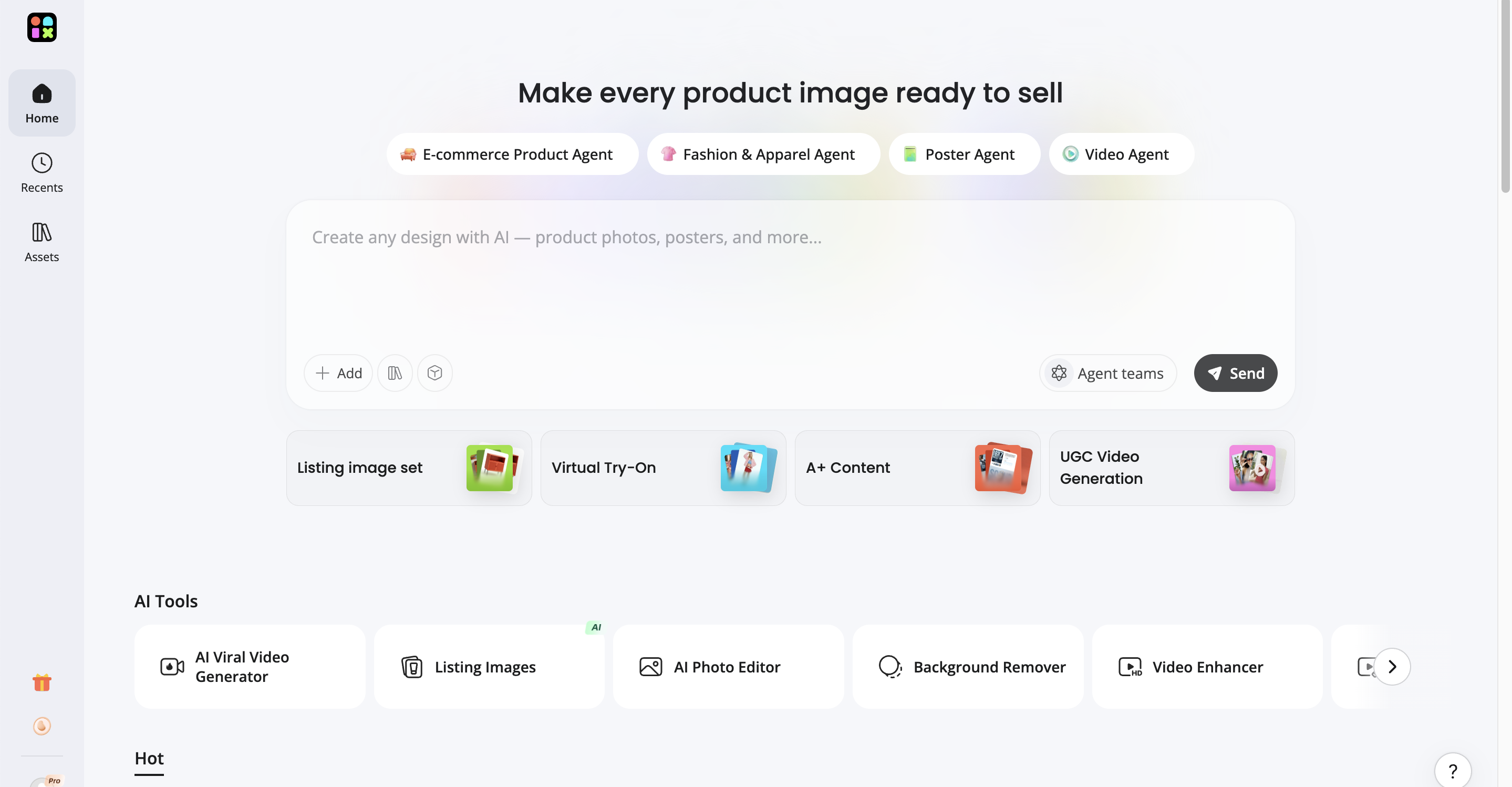The width and height of the screenshot is (1512, 787).
Task: Open AI Photo Editor tool
Action: click(x=728, y=667)
